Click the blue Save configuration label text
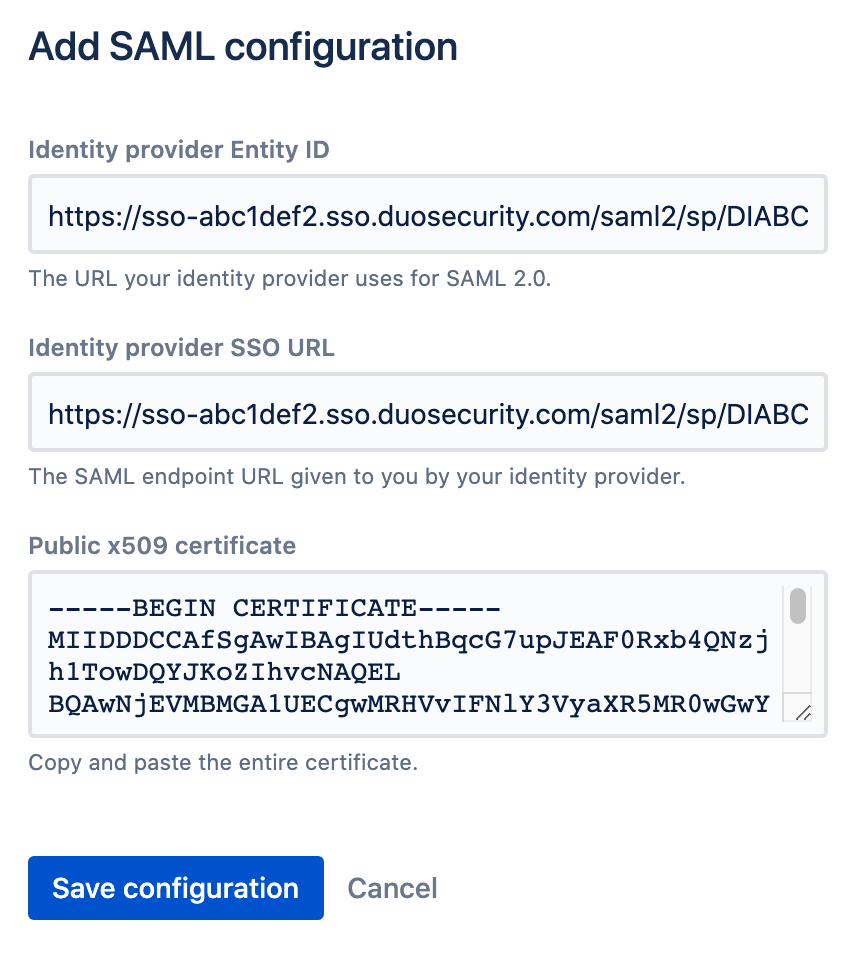The height and width of the screenshot is (960, 860). (x=175, y=888)
